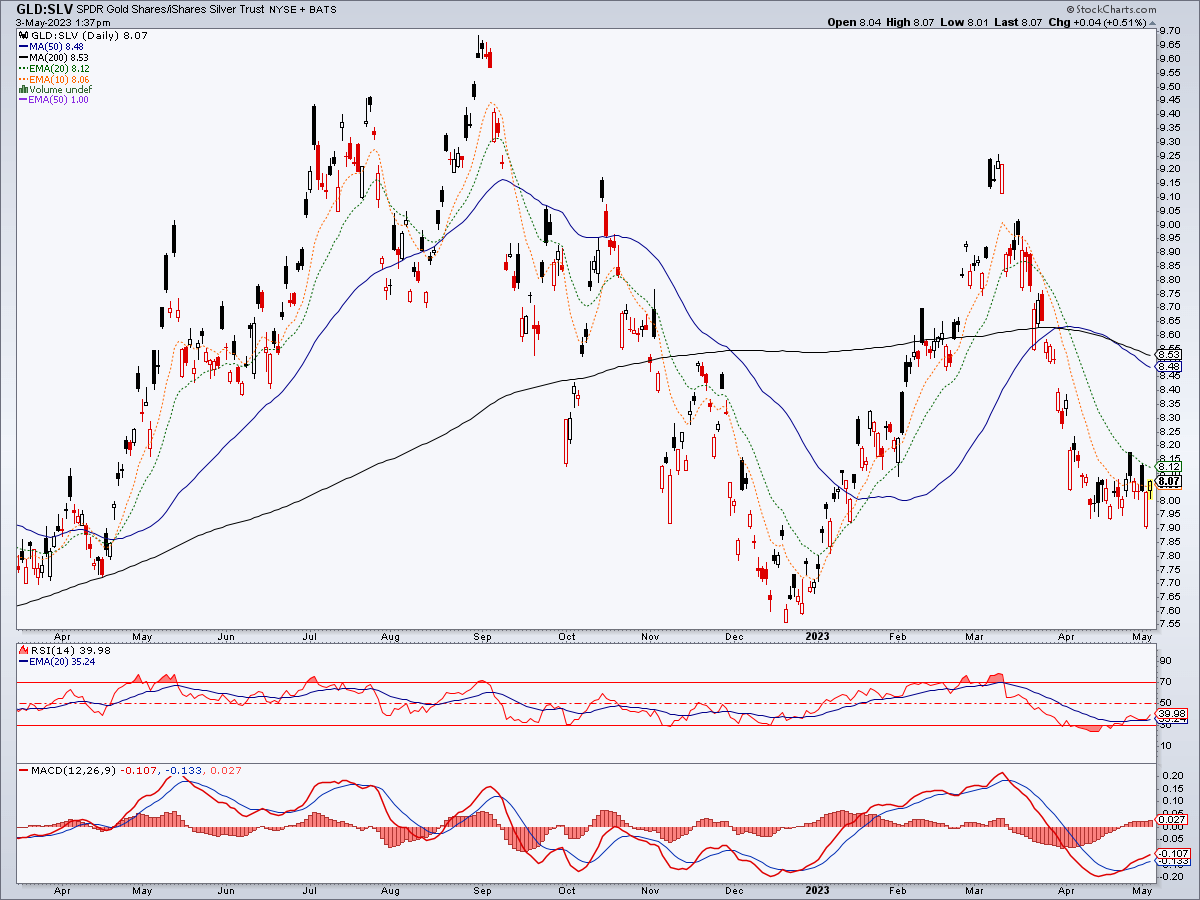Screen dimensions: 1200x900
Task: Click the 9.70 price axis label
Action: [1169, 31]
